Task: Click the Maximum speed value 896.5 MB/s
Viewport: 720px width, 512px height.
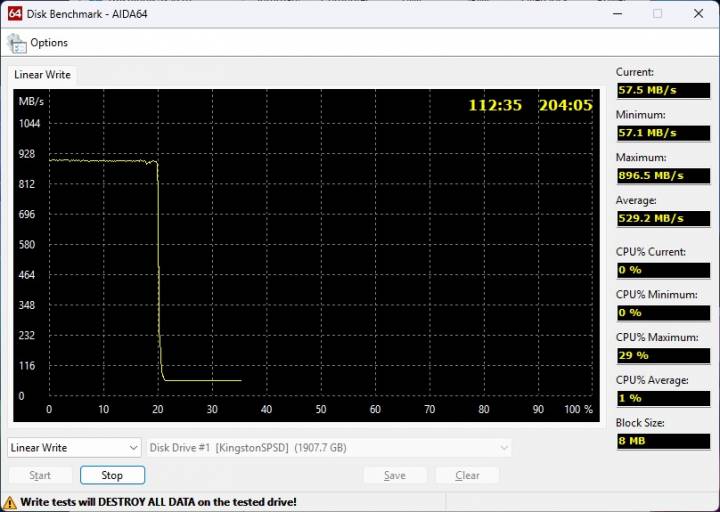Action: tap(662, 175)
